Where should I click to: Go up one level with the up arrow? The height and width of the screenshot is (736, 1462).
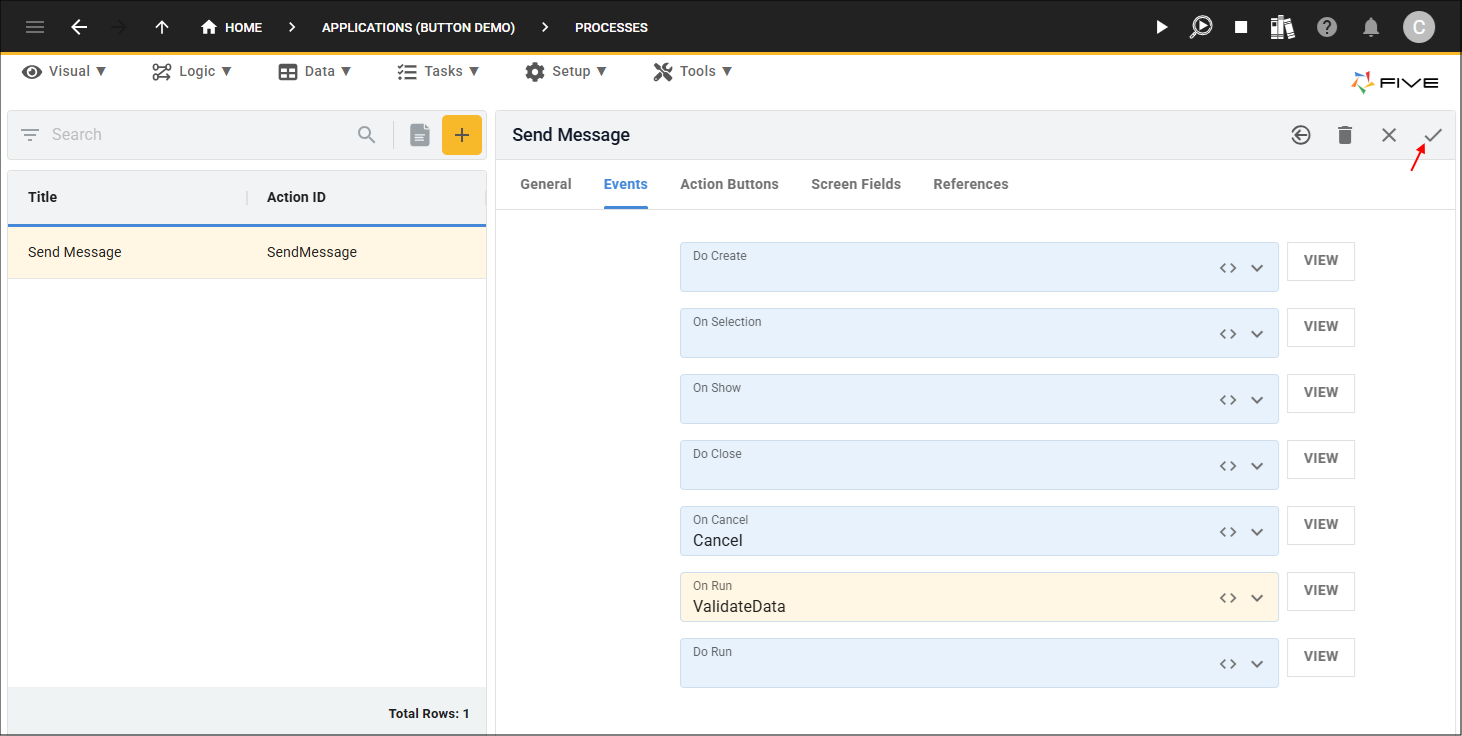161,27
